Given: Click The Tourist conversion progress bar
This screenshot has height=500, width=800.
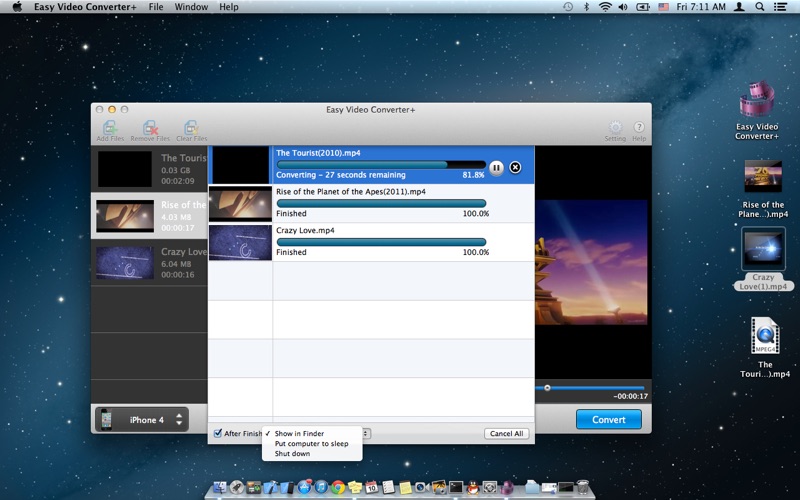Looking at the screenshot, I should (x=381, y=164).
